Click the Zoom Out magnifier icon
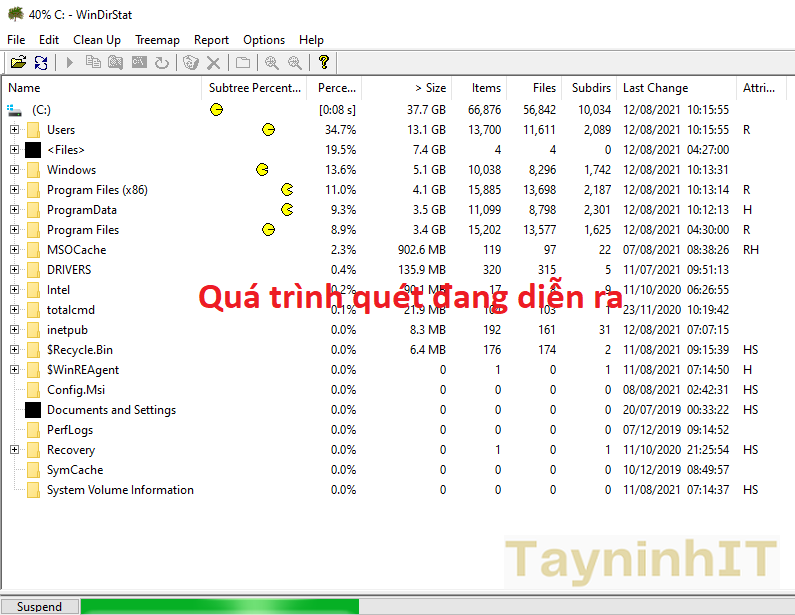Screen dimensions: 795x615 [x=294, y=63]
